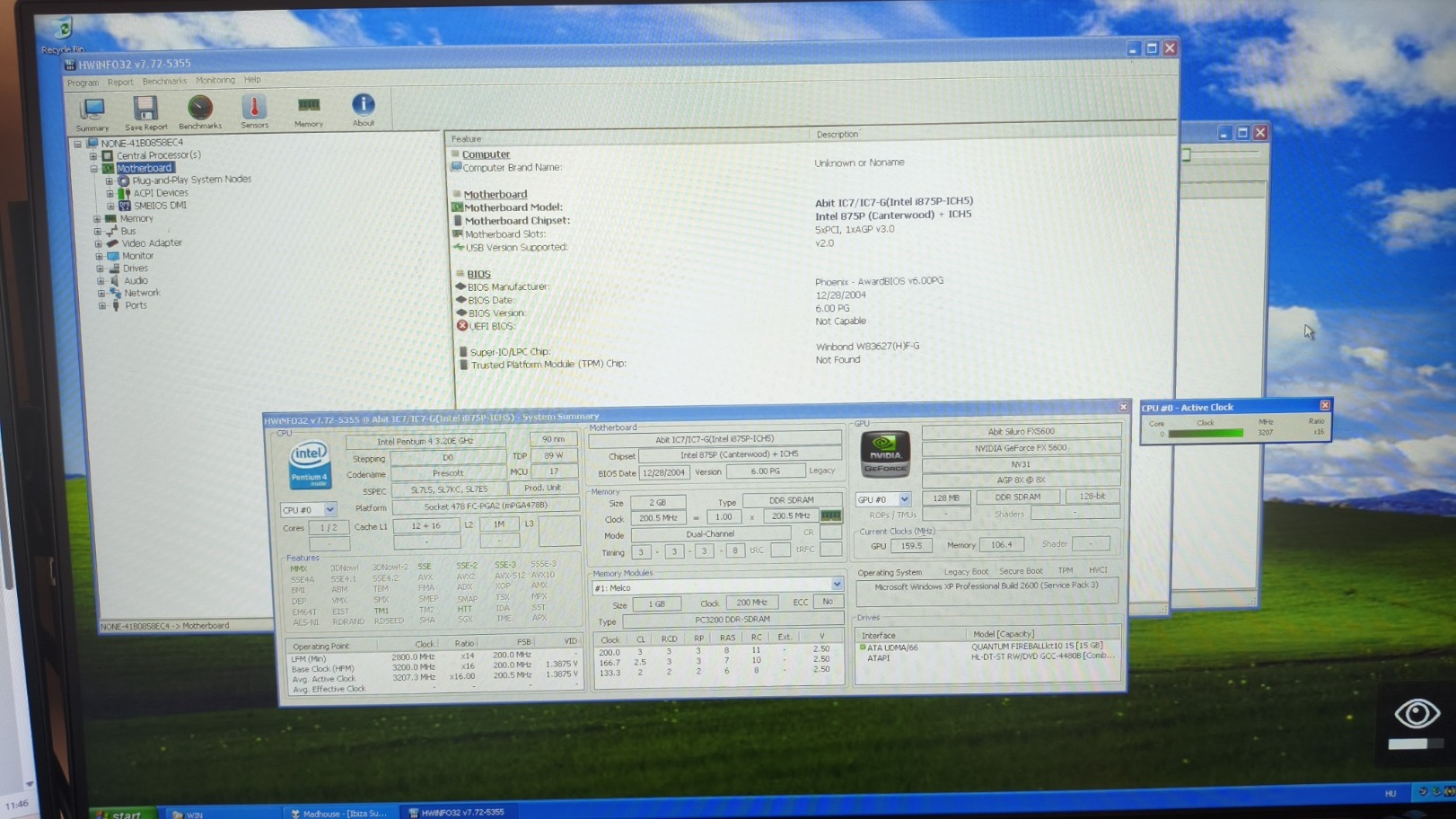The height and width of the screenshot is (819, 1456).
Task: Click the Memory module icon in tree
Action: point(110,219)
